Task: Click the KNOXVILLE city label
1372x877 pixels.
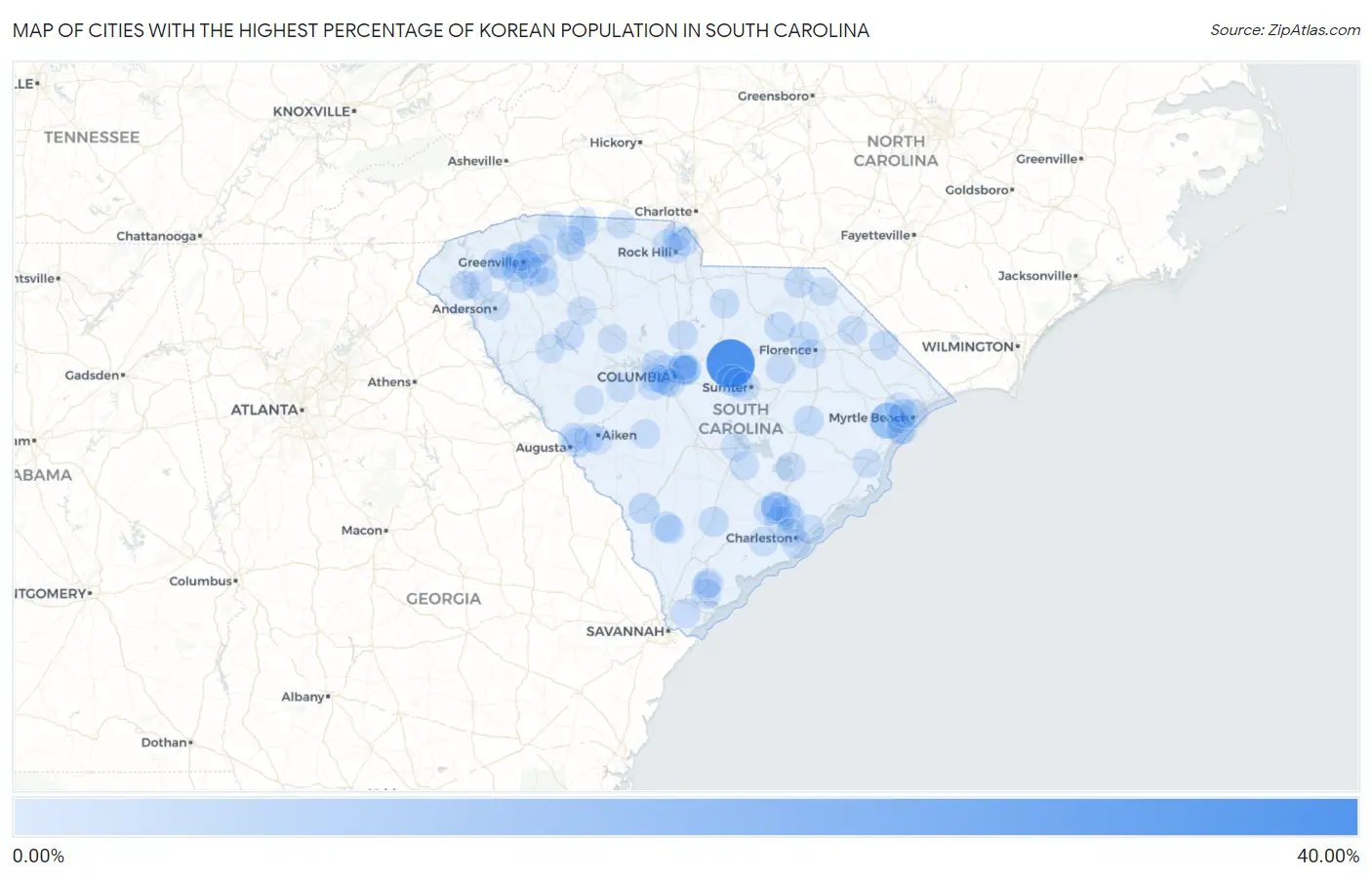Action: [x=311, y=111]
